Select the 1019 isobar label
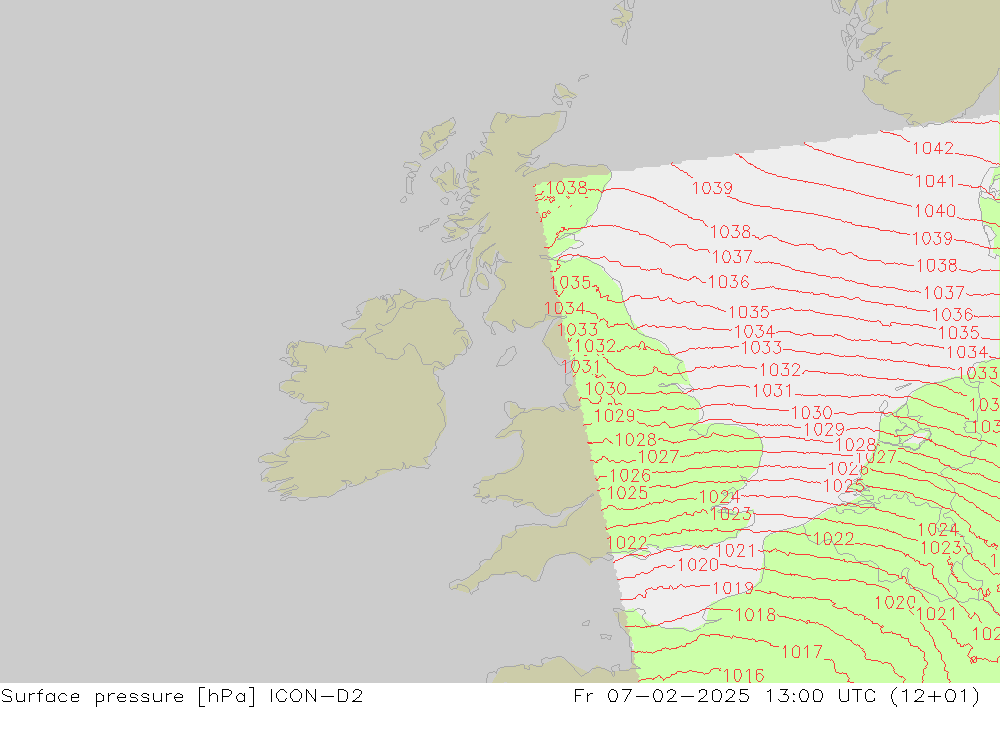Image resolution: width=1000 pixels, height=733 pixels. click(x=733, y=588)
